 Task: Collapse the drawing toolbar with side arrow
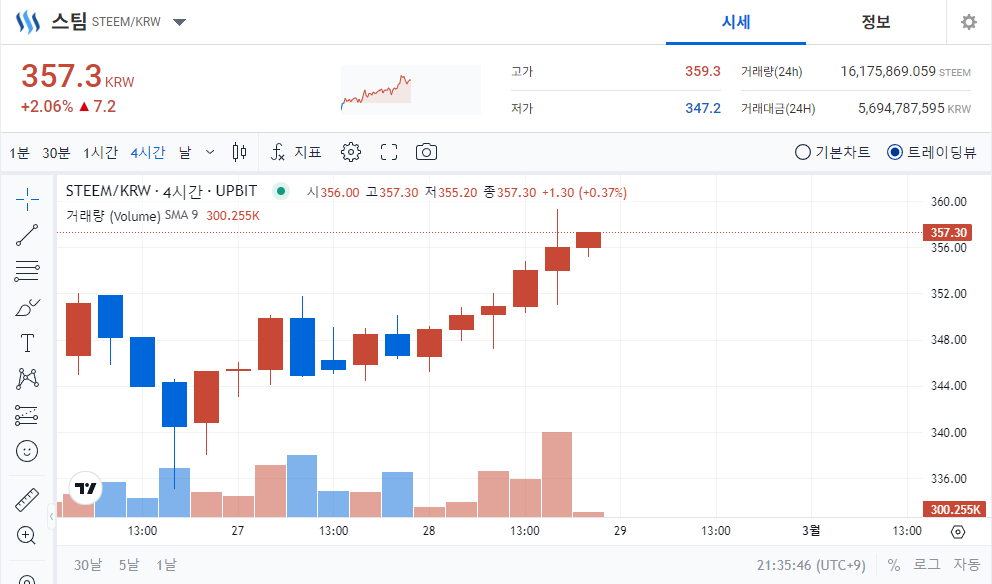click(x=51, y=517)
